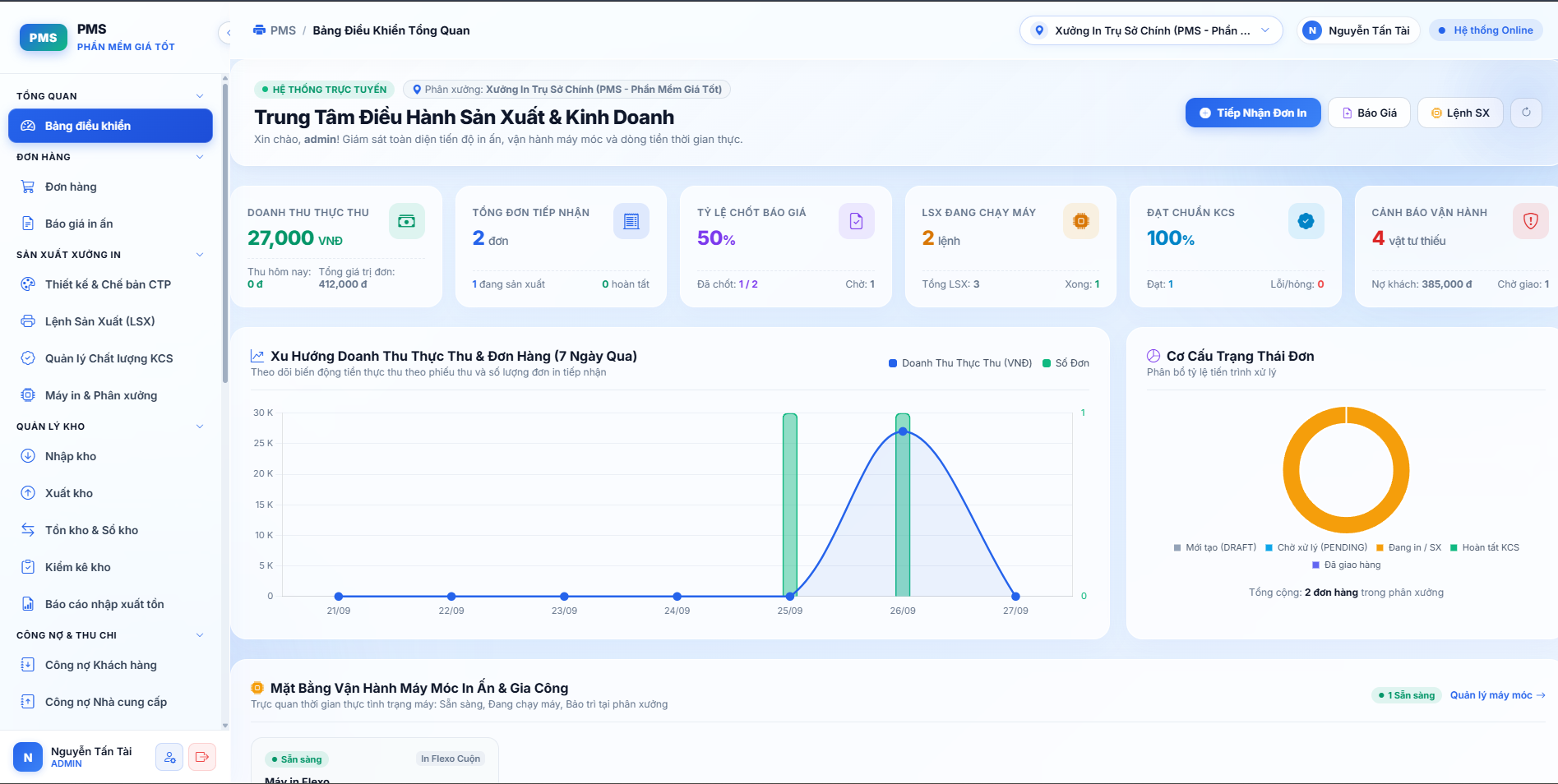Click the cash icon on Doanh Thu Thực Thu card
The height and width of the screenshot is (784, 1558).
point(406,221)
